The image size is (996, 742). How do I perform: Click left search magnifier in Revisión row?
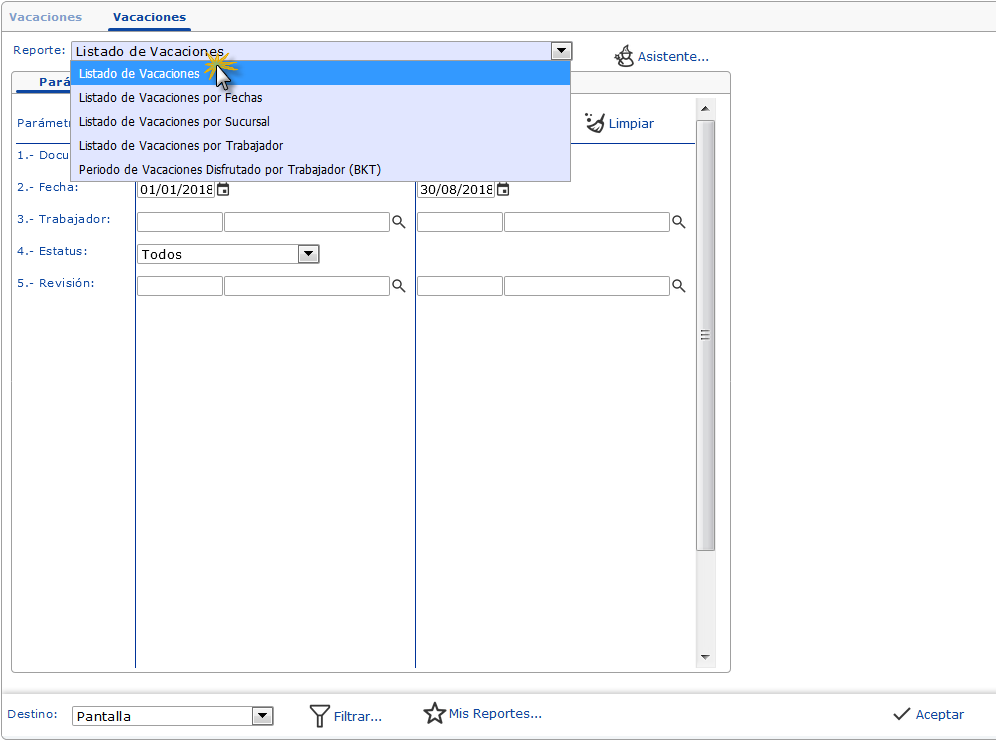[399, 286]
